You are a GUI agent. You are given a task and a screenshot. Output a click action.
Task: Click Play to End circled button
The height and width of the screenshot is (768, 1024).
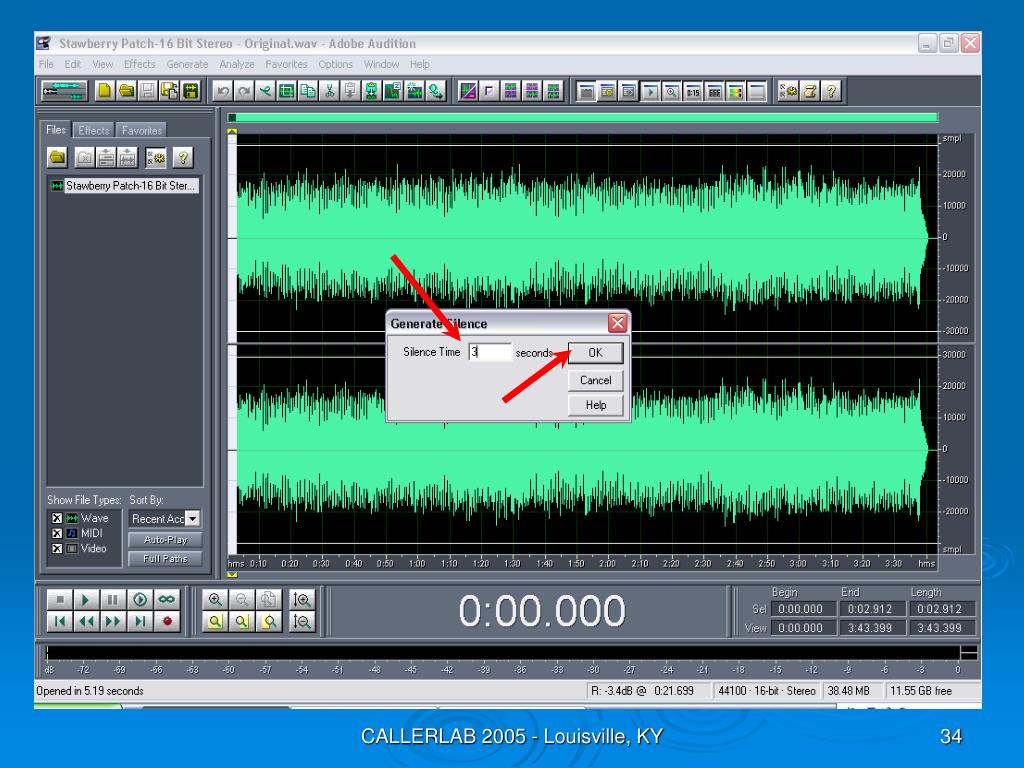tap(139, 600)
